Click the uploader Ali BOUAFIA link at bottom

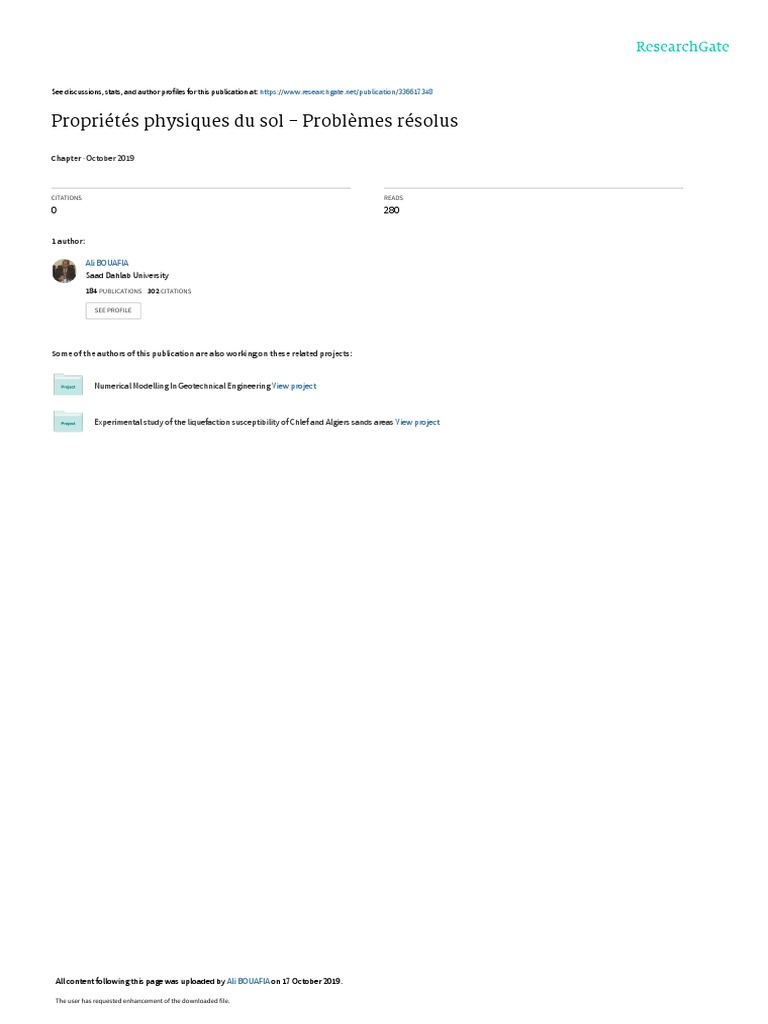pos(248,981)
